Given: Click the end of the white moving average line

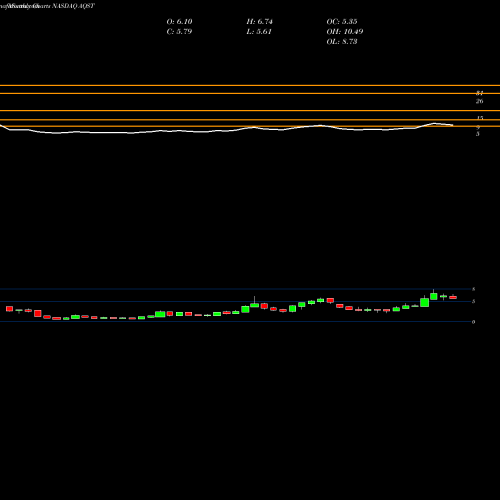Looking at the screenshot, I should (x=452, y=125).
